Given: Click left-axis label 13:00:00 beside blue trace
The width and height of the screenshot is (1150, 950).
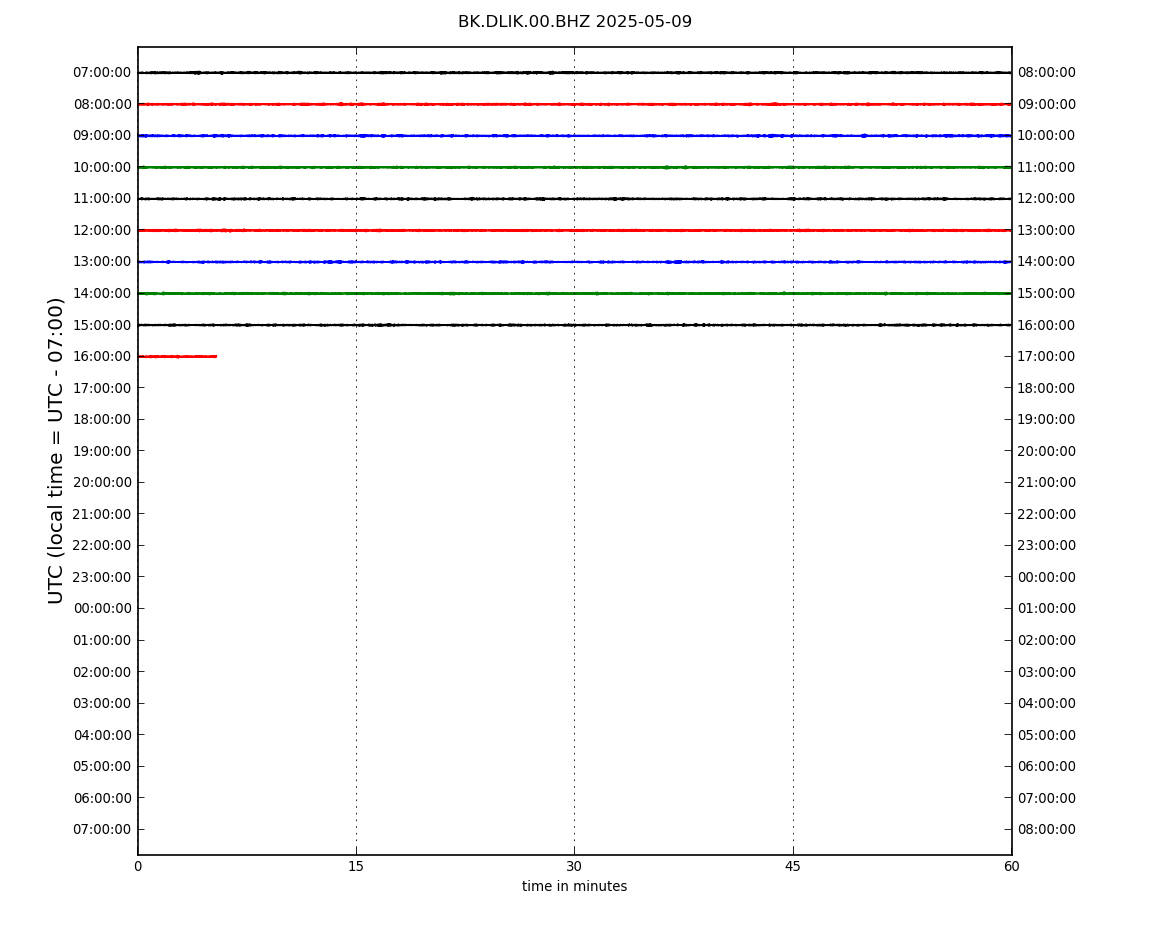Looking at the screenshot, I should [x=102, y=262].
